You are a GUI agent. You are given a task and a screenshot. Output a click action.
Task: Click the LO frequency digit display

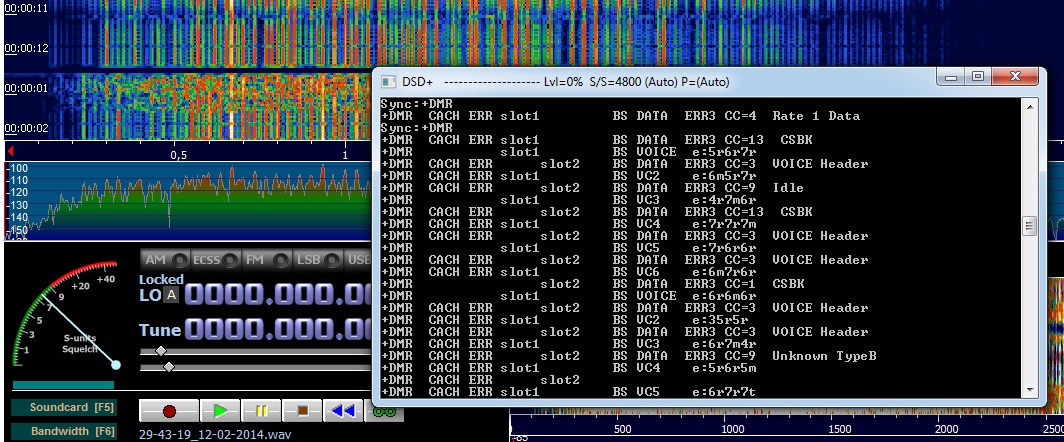(278, 295)
